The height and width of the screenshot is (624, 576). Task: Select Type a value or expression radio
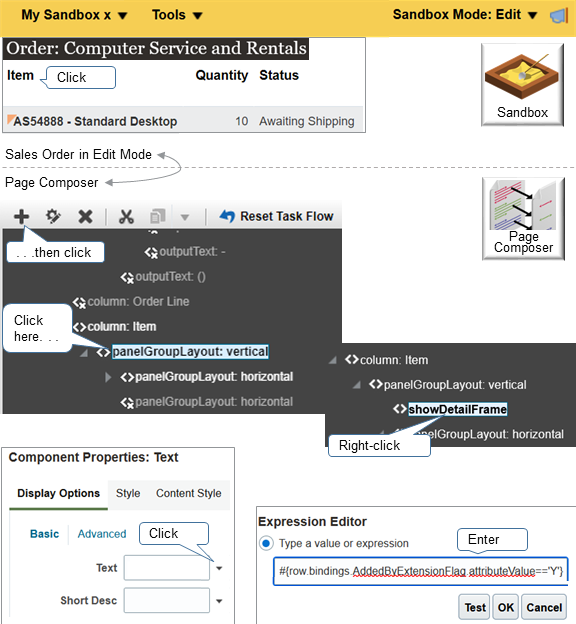coord(266,543)
